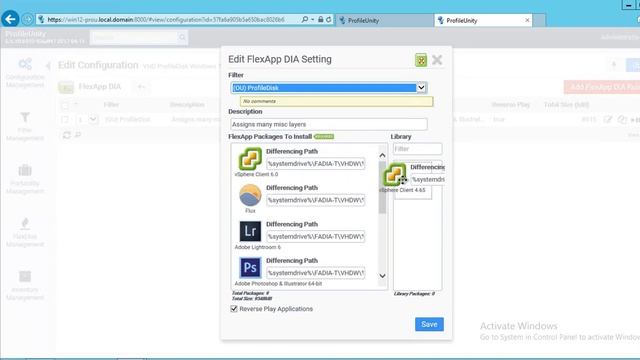Click the blue button at top right edge
Screen dimensions: 640x360
tap(633, 65)
